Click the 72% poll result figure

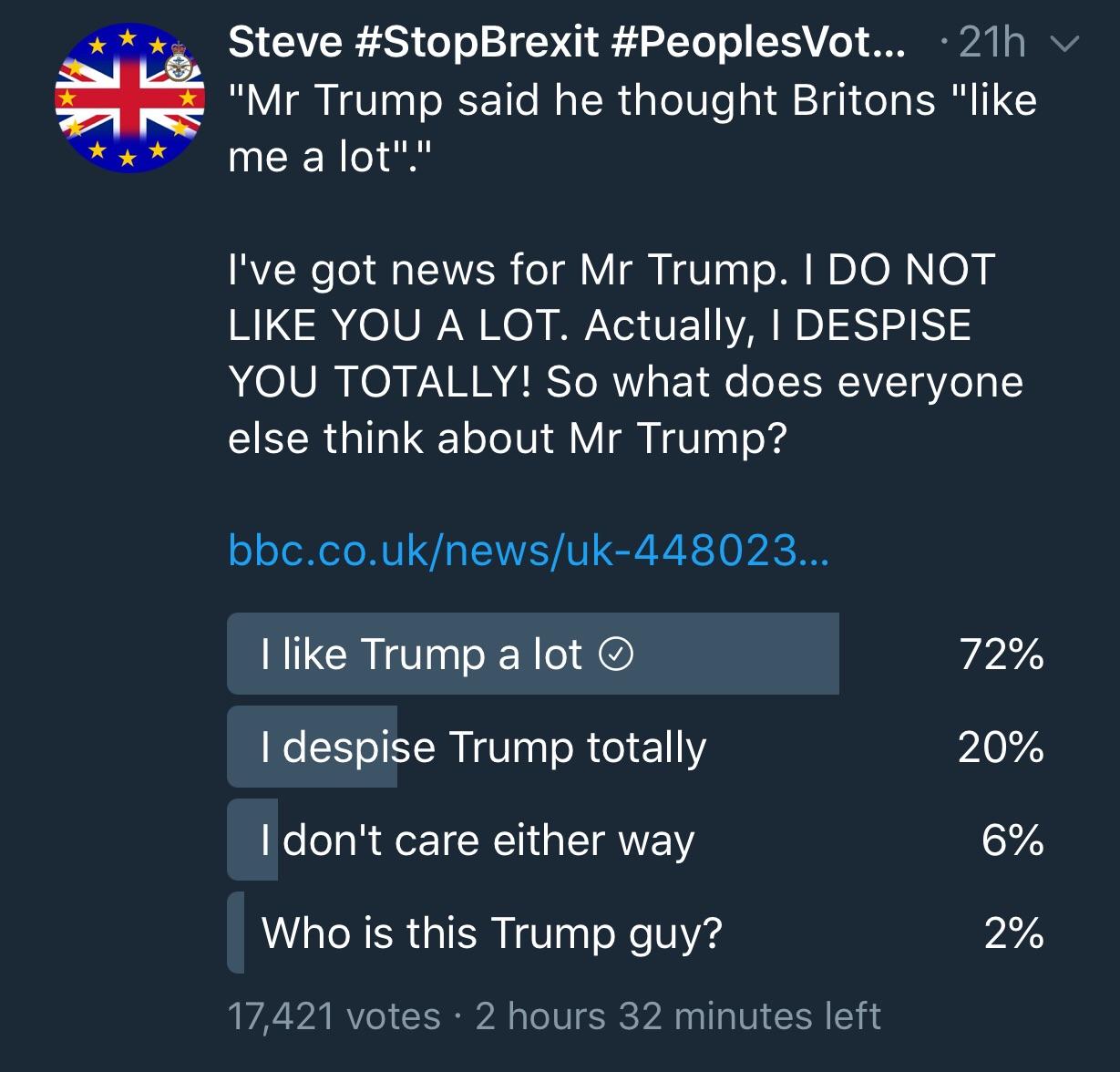click(x=1001, y=654)
